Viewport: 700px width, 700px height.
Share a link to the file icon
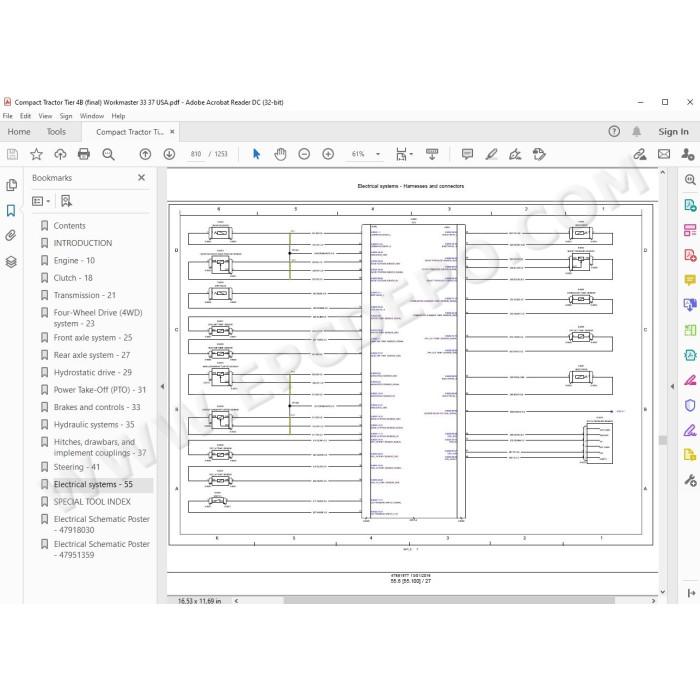640,154
